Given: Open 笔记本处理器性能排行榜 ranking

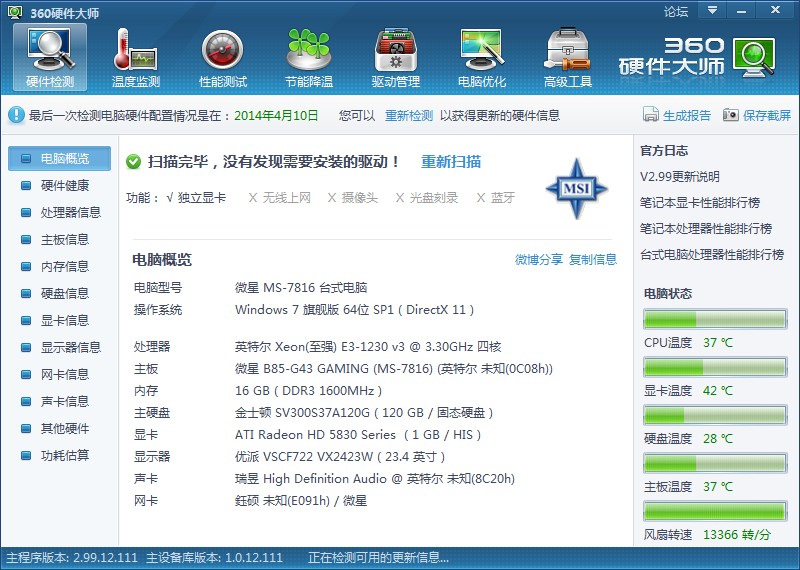Looking at the screenshot, I should tap(706, 229).
